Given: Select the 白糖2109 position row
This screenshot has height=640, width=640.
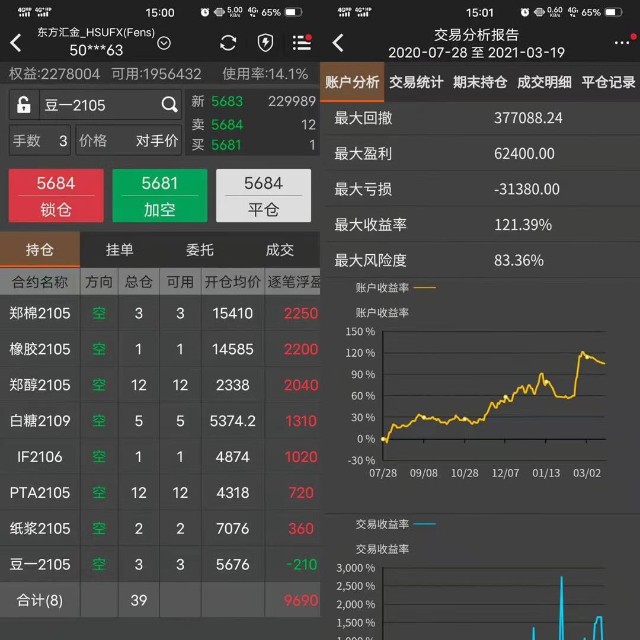Looking at the screenshot, I should [160, 421].
